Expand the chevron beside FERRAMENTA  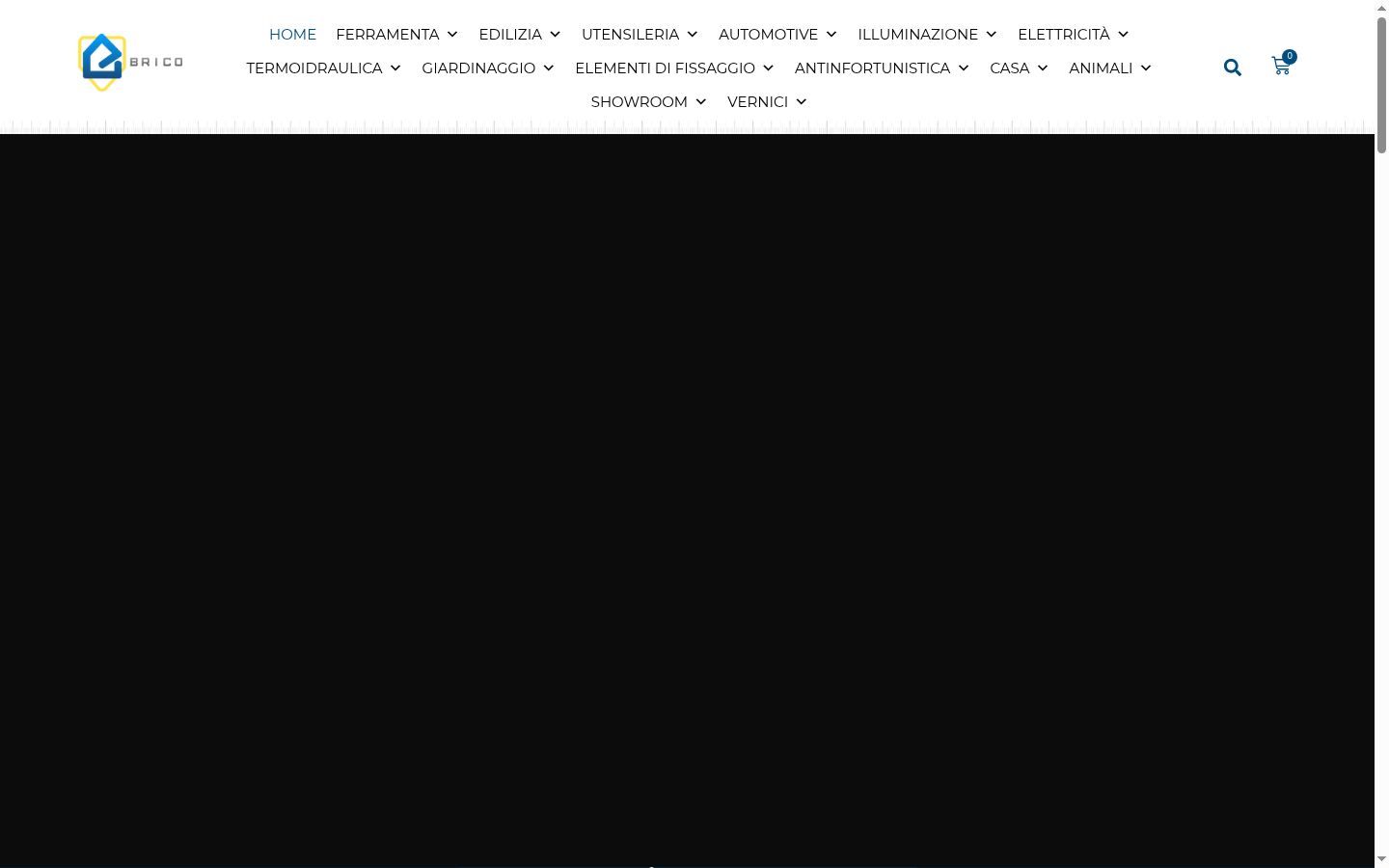coord(451,35)
